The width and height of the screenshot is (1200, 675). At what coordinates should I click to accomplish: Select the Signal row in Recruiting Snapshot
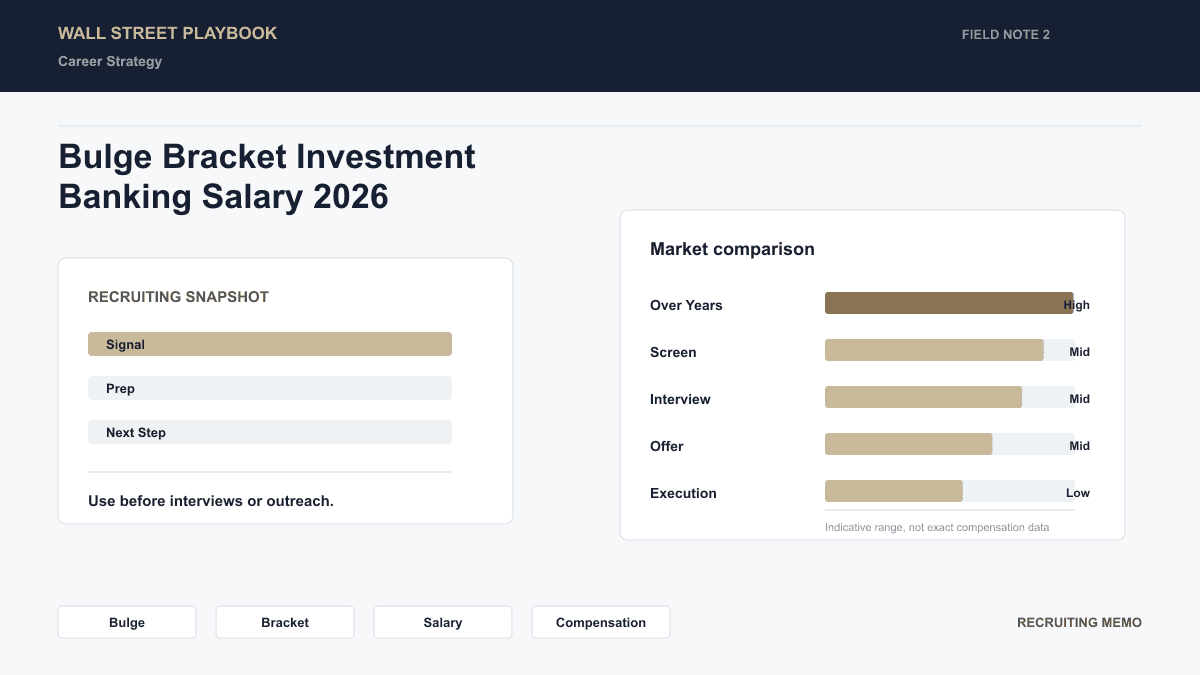tap(270, 344)
